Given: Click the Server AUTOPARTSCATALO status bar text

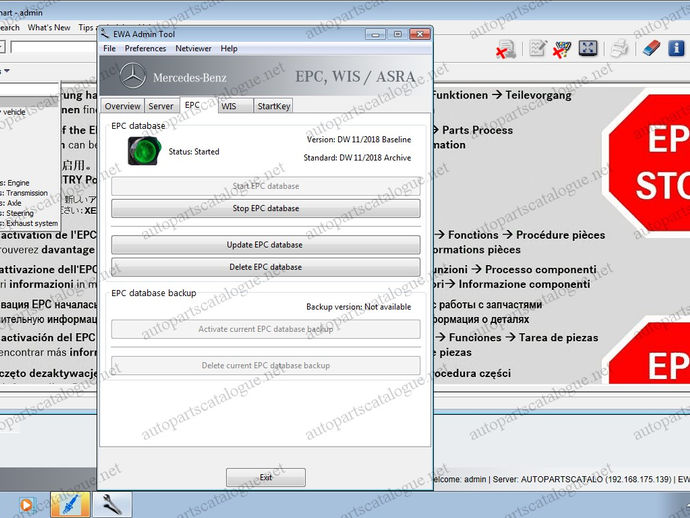Looking at the screenshot, I should click(x=582, y=479).
